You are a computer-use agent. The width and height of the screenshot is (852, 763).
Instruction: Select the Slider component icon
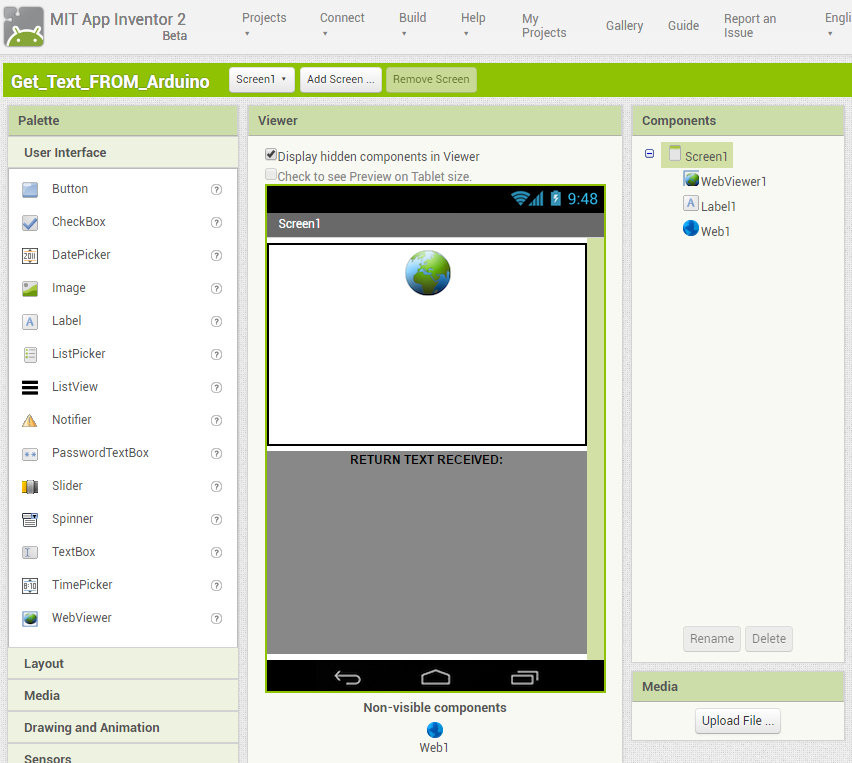click(x=30, y=486)
